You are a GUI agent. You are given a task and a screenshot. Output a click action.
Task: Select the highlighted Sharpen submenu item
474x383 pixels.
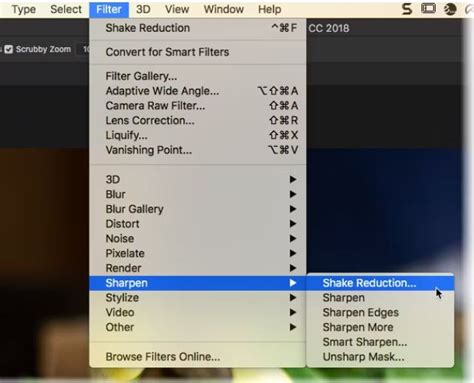(x=198, y=283)
